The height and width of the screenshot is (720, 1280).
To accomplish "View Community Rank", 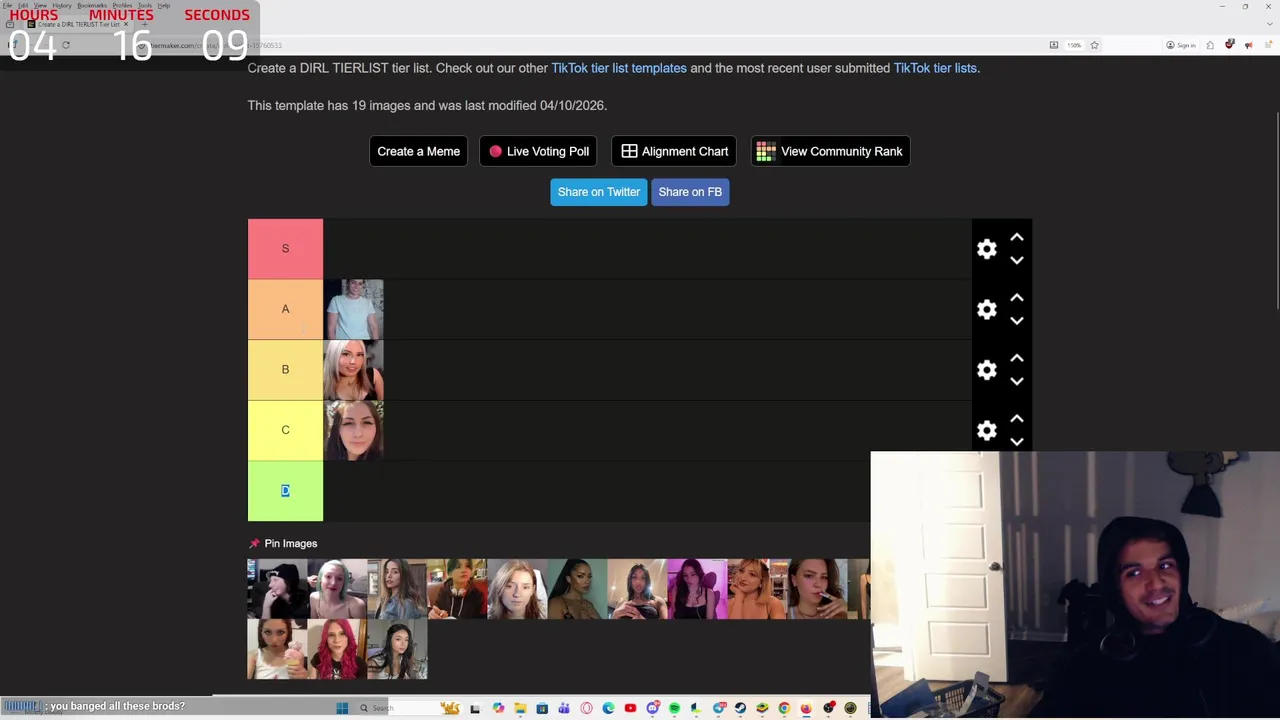I will pos(831,151).
